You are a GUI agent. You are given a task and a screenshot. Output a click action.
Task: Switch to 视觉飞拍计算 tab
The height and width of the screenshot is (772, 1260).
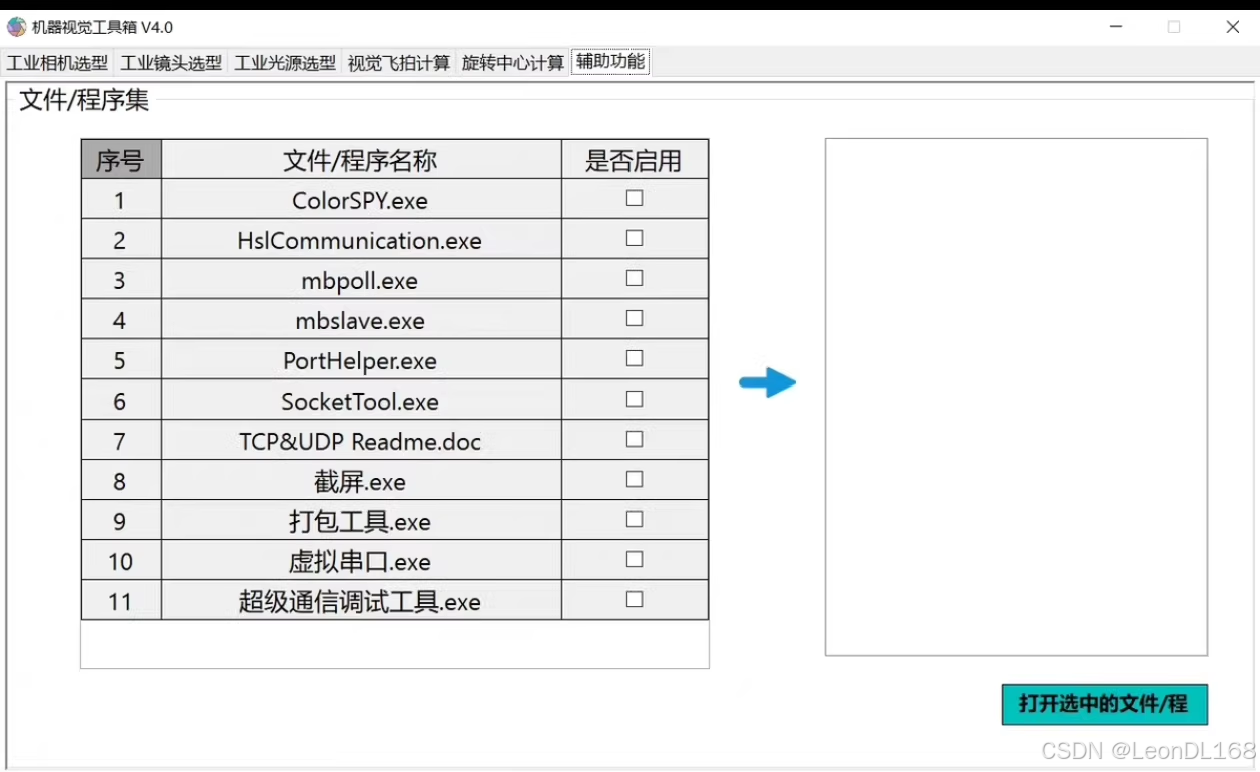tap(398, 61)
